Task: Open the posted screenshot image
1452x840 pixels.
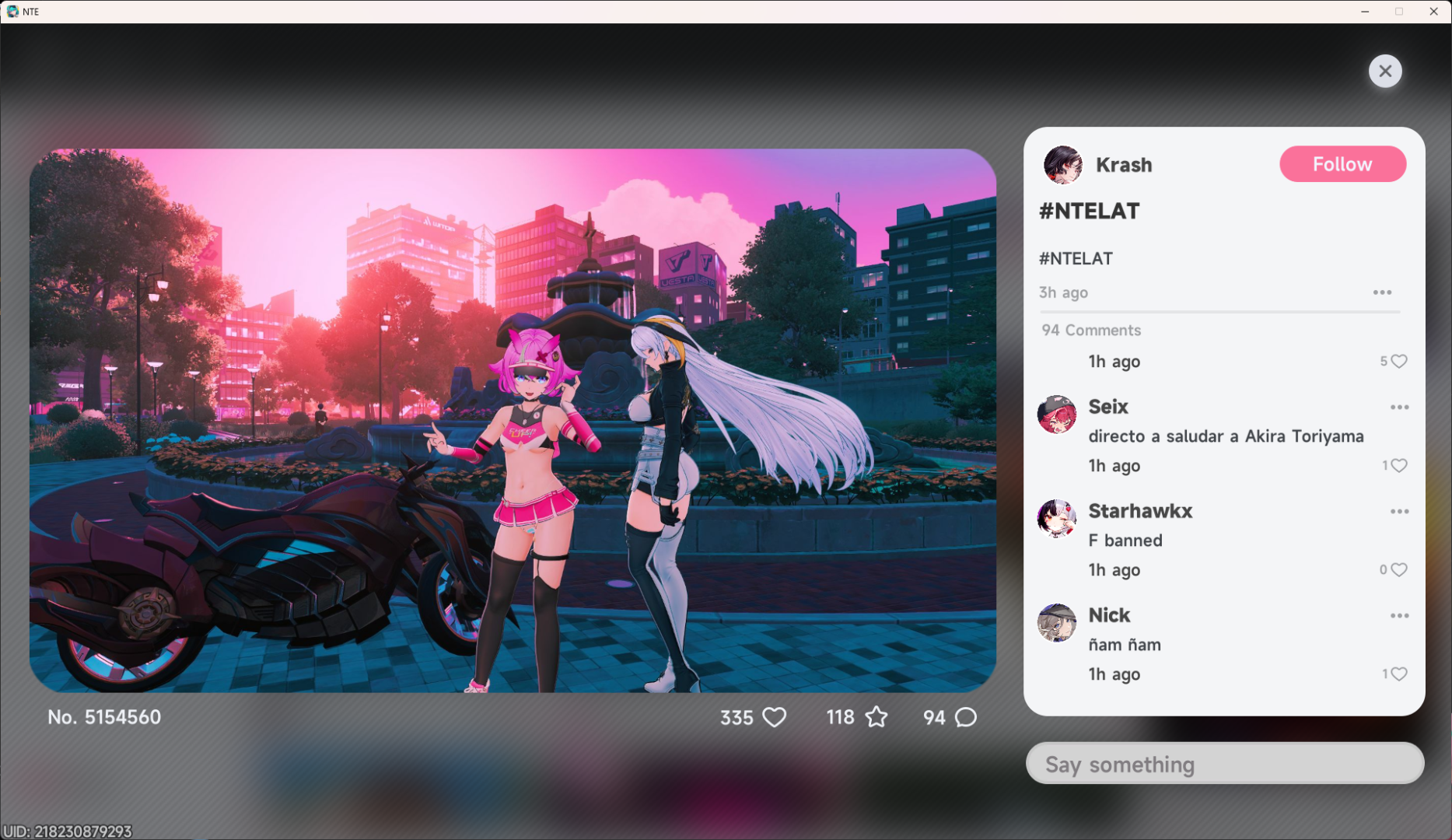Action: pyautogui.click(x=513, y=420)
